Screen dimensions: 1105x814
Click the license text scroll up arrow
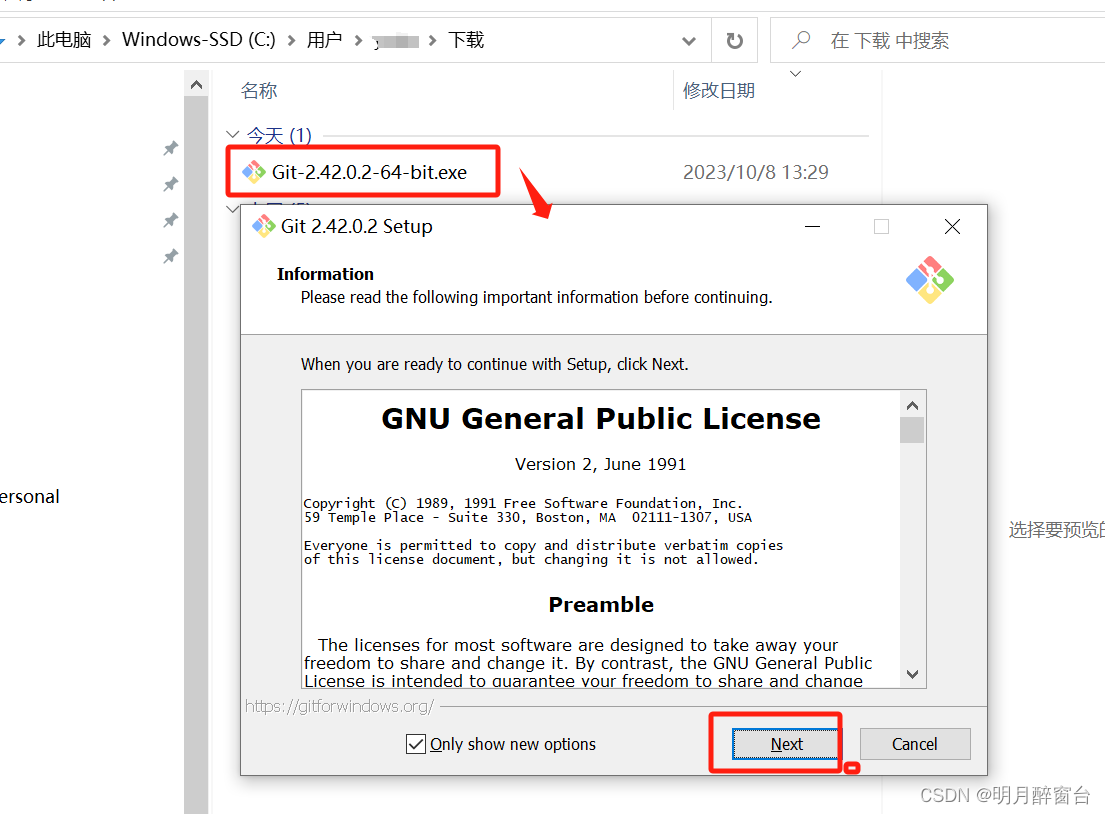[912, 405]
